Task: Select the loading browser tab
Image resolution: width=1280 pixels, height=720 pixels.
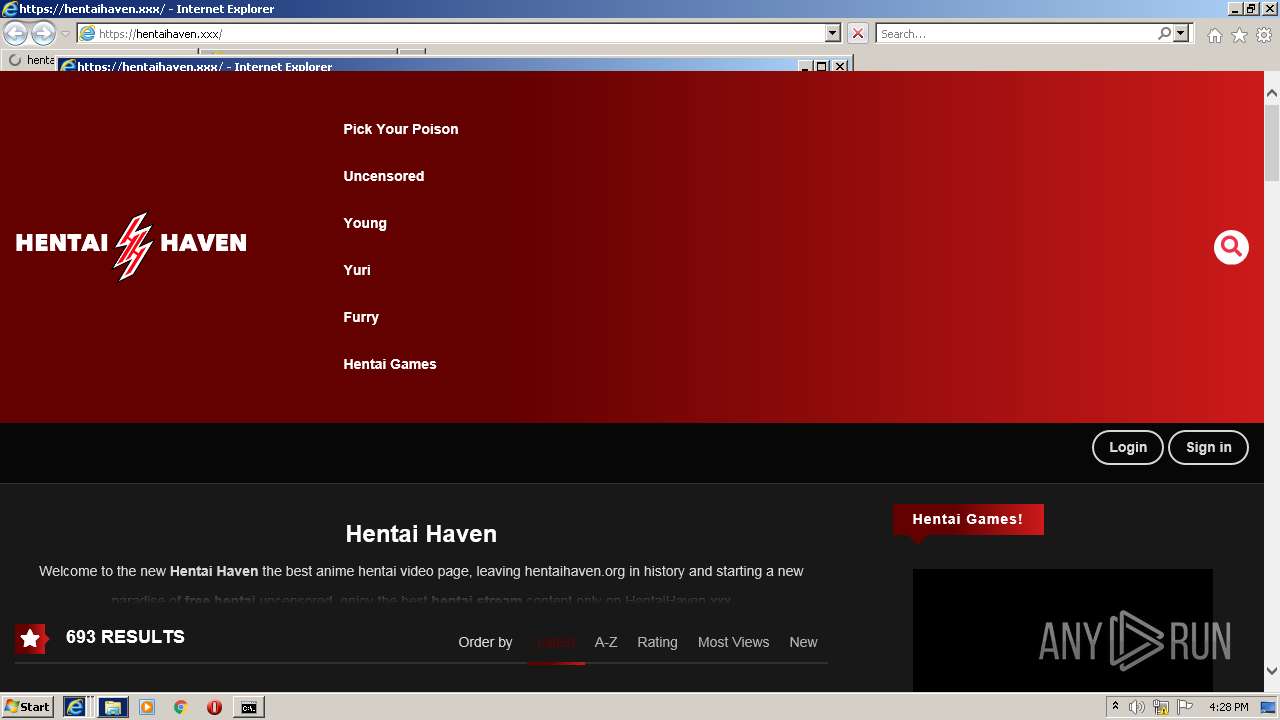Action: 30,60
